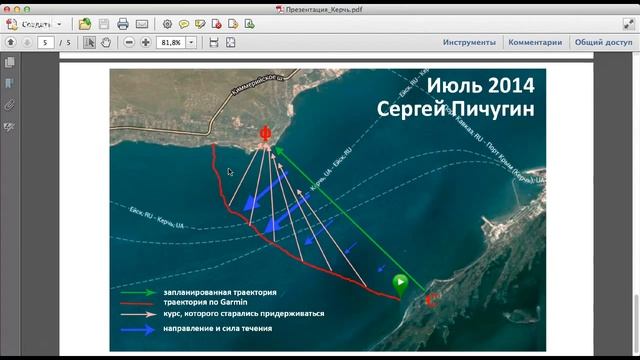Click the page with green arrow icon
Viewport: 640px width, 360px height.
pos(249,24)
